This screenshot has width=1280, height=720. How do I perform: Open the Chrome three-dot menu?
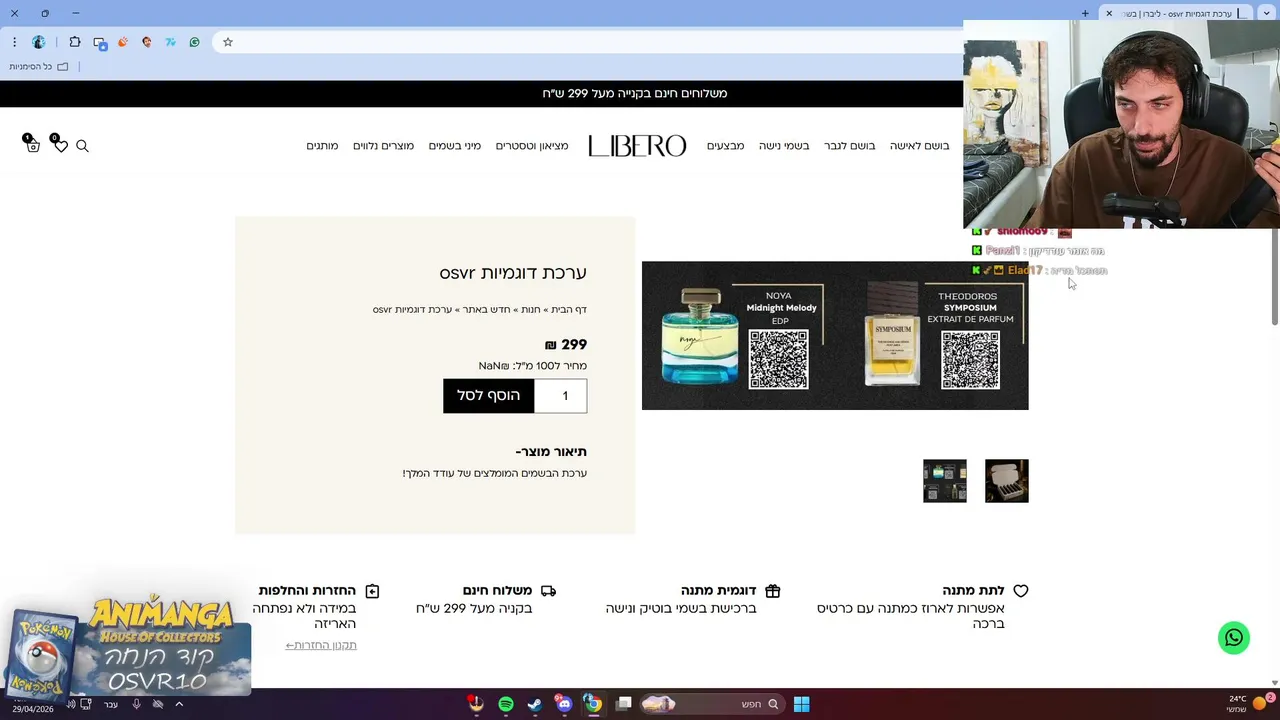[14, 42]
